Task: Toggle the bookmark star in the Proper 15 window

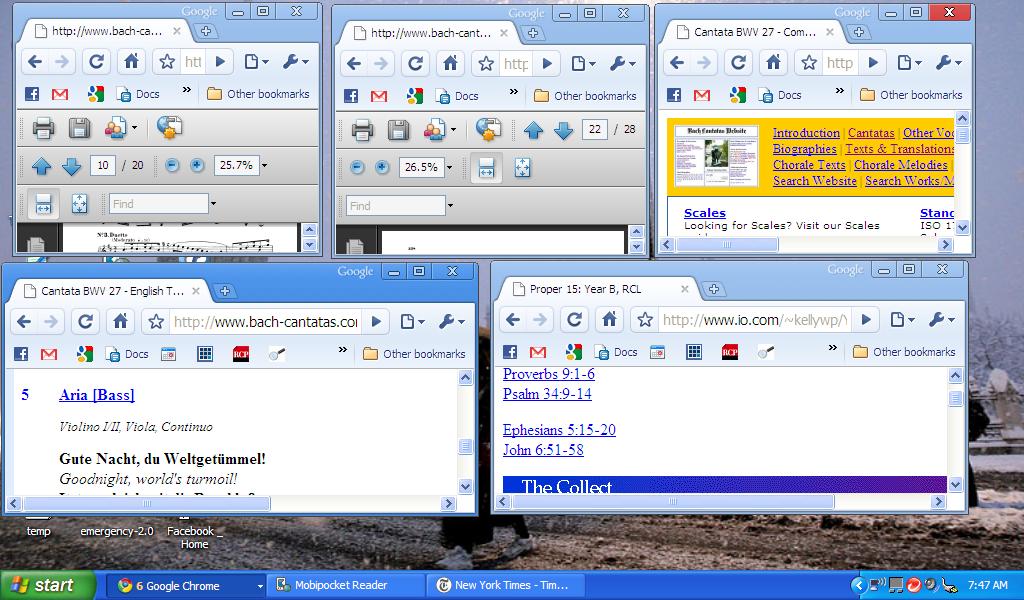Action: click(x=645, y=320)
